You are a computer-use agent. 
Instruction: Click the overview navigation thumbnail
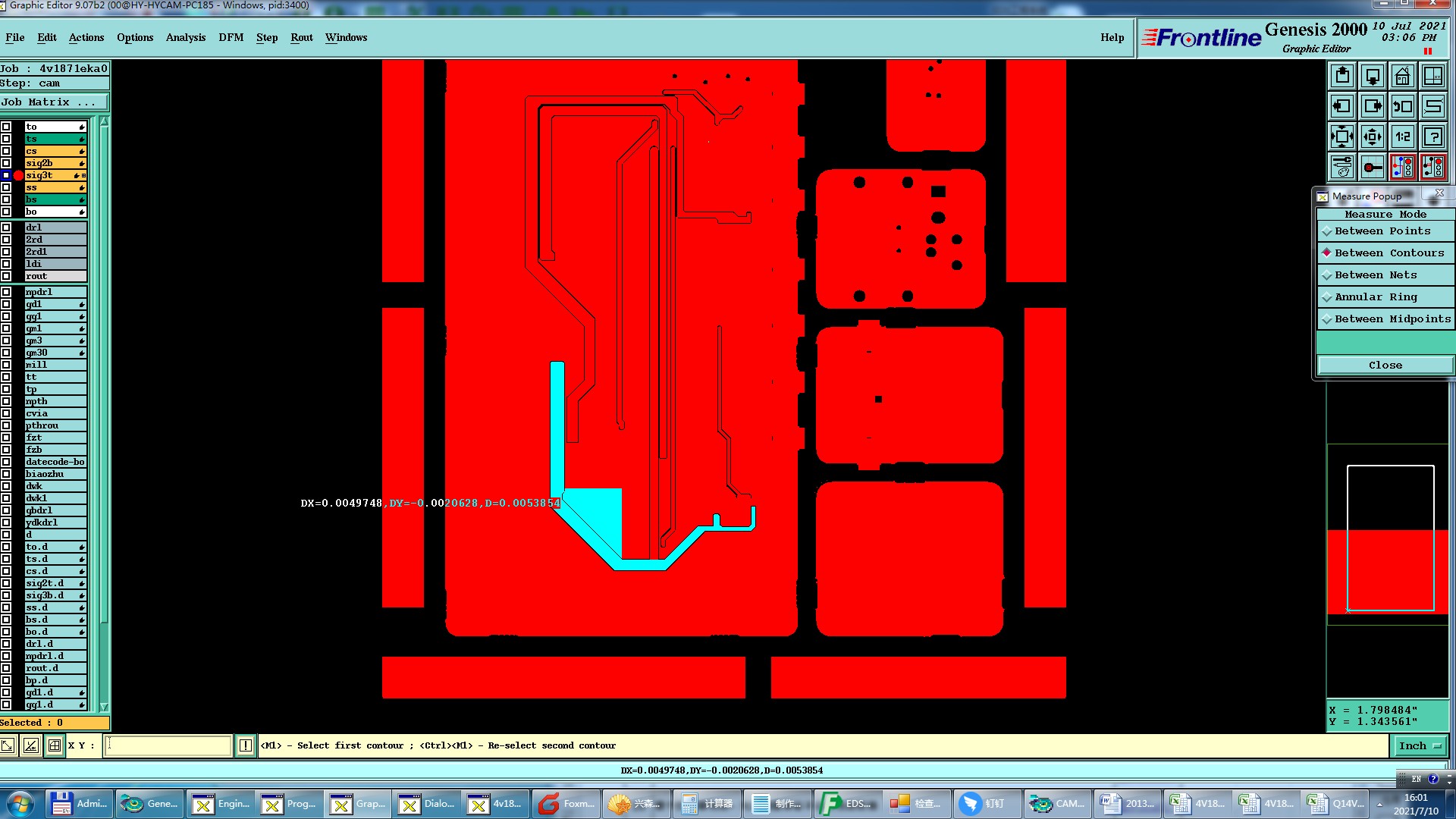(1388, 535)
